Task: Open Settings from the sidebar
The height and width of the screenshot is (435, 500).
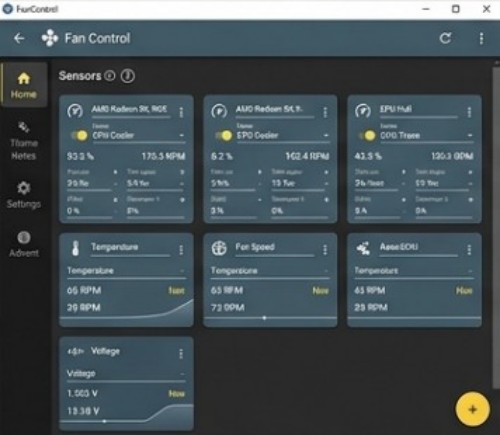Action: pos(23,195)
